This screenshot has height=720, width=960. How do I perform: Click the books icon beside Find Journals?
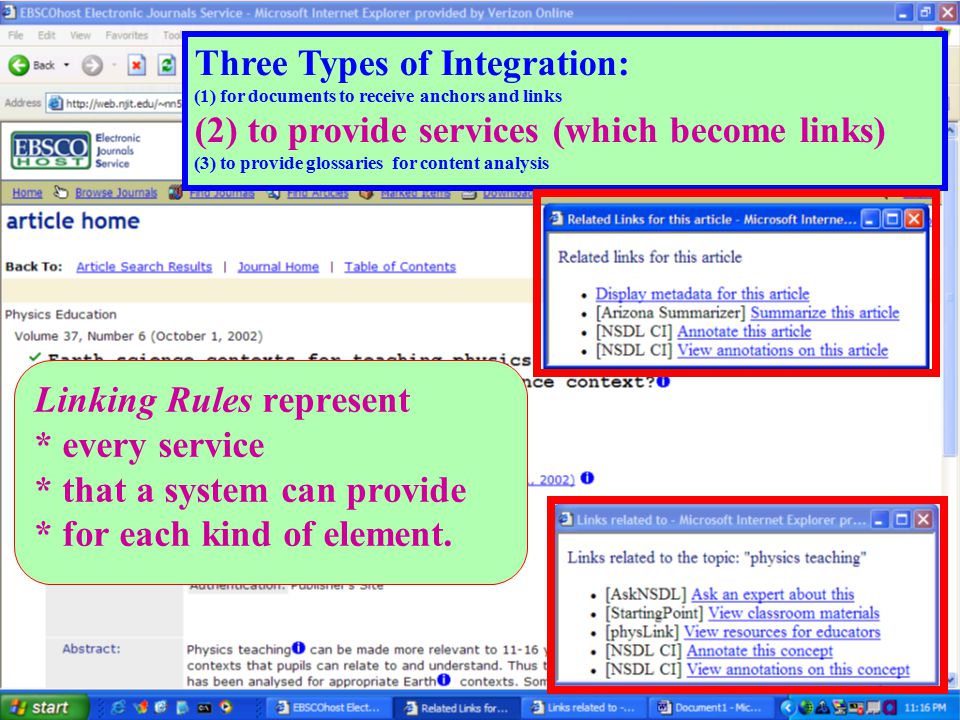pyautogui.click(x=176, y=193)
